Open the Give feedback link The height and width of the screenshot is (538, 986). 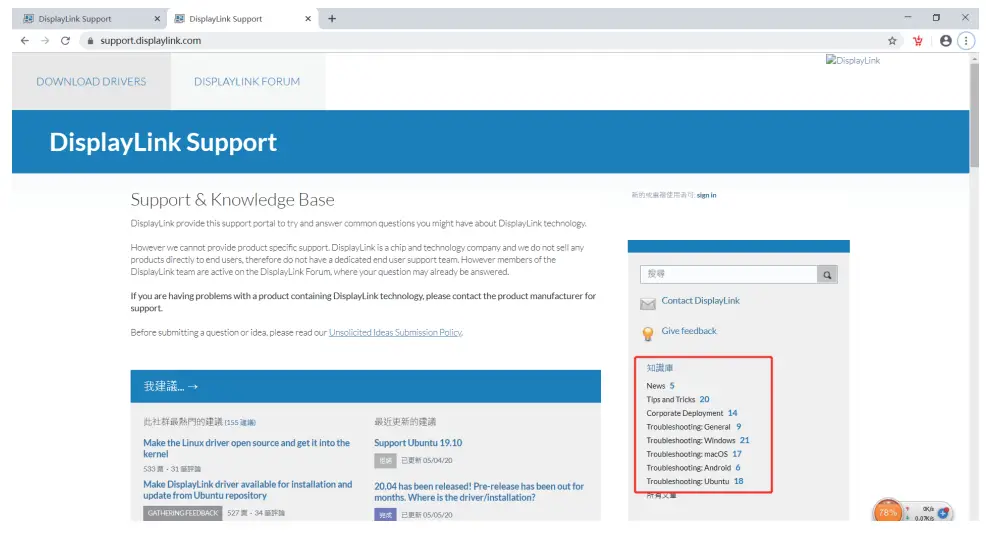click(x=689, y=331)
